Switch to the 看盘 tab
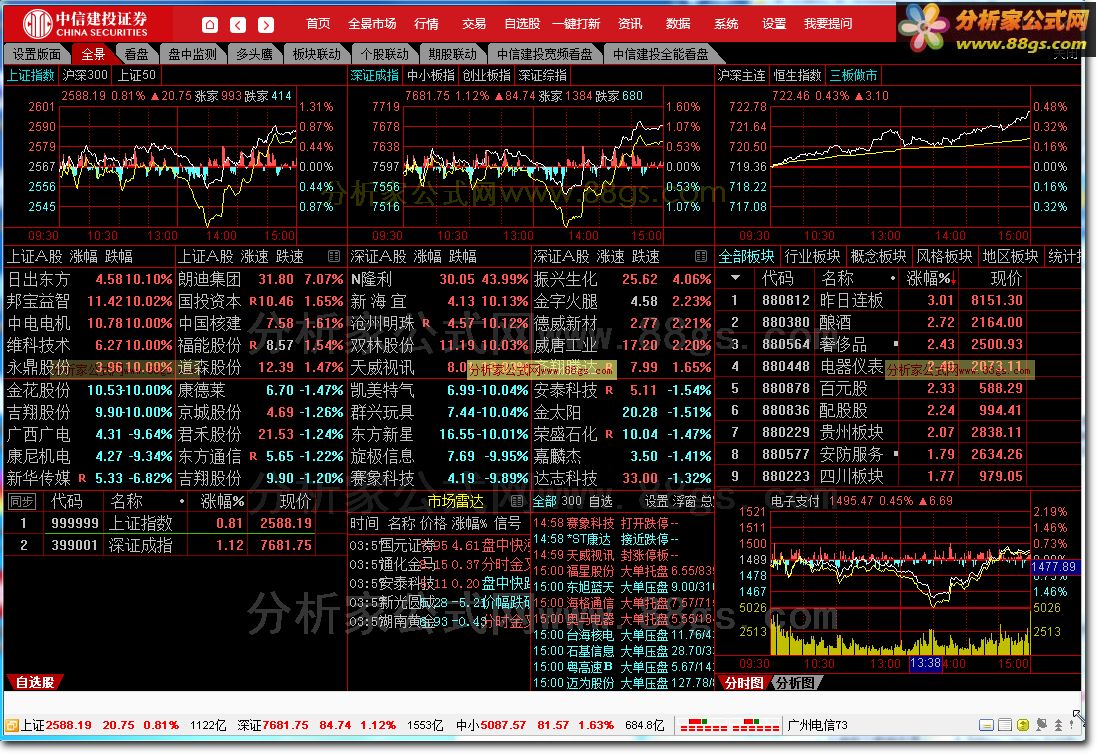Image resolution: width=1098 pixels, height=754 pixels. tap(136, 54)
